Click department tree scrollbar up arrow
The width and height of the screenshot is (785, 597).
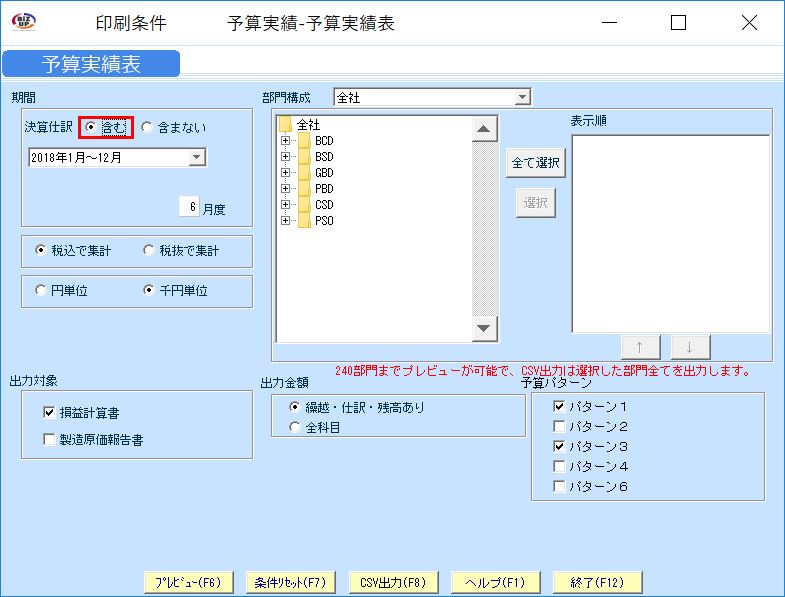pos(484,129)
